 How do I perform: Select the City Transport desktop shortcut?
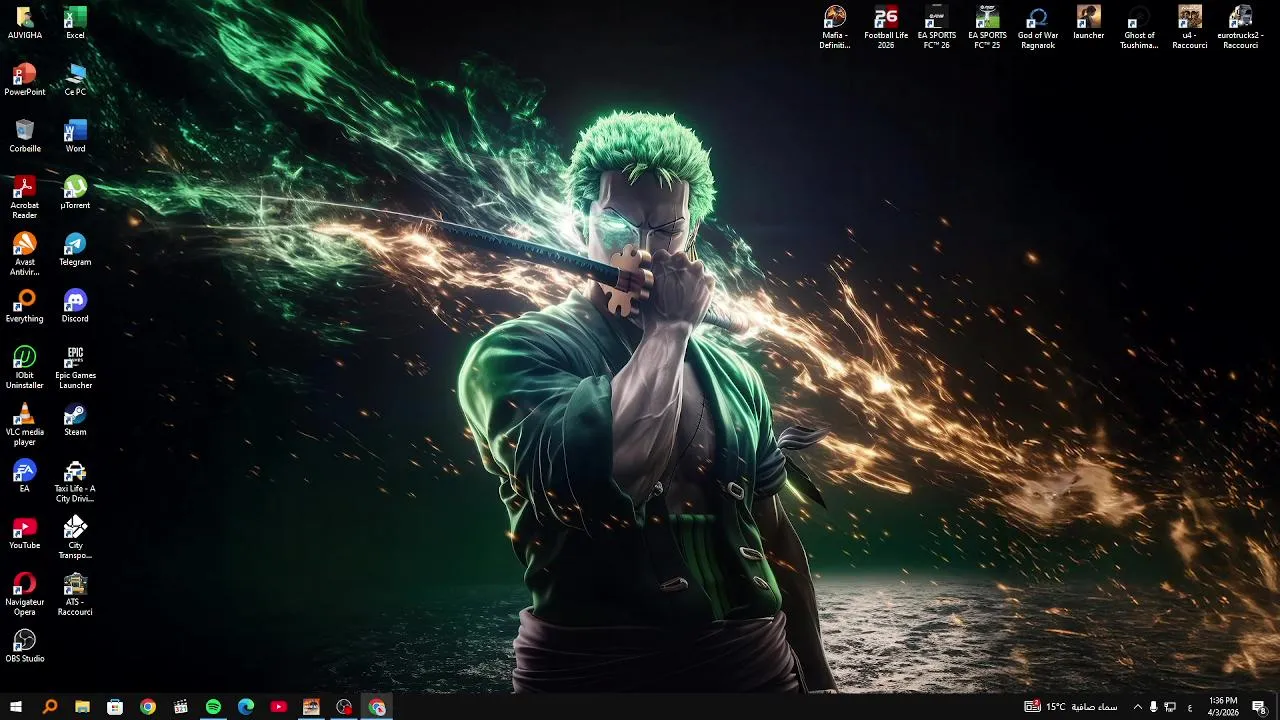(x=75, y=539)
